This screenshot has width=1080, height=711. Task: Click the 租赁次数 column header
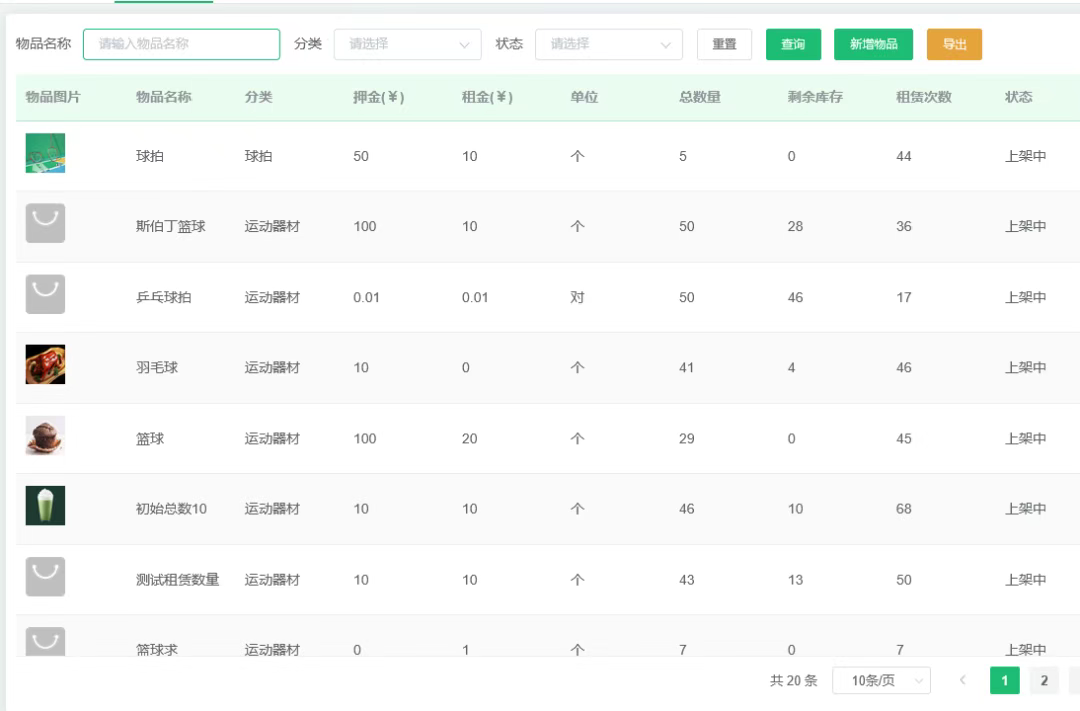click(923, 97)
